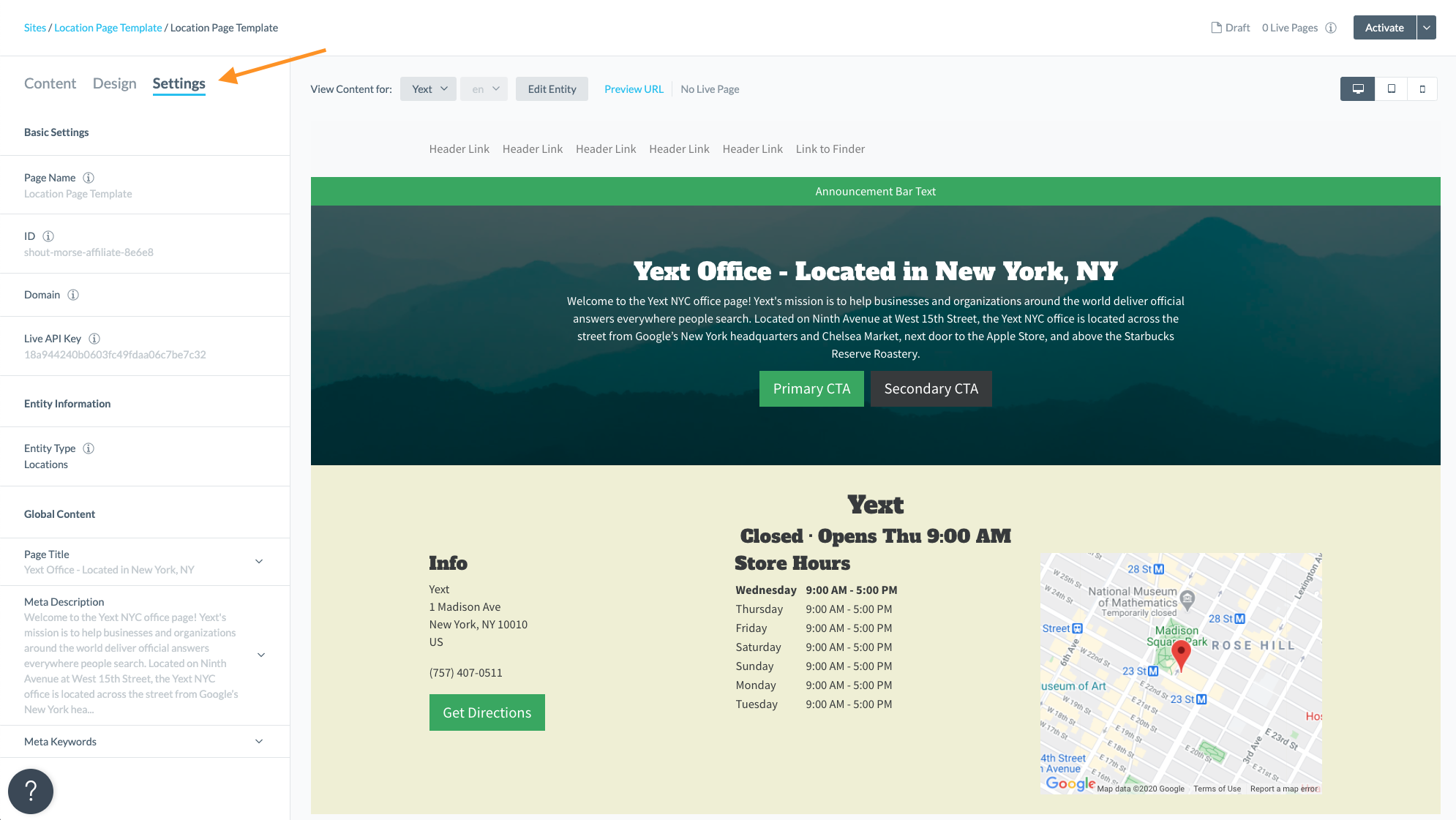The height and width of the screenshot is (820, 1456).
Task: Click the first Header Link
Action: click(x=459, y=149)
